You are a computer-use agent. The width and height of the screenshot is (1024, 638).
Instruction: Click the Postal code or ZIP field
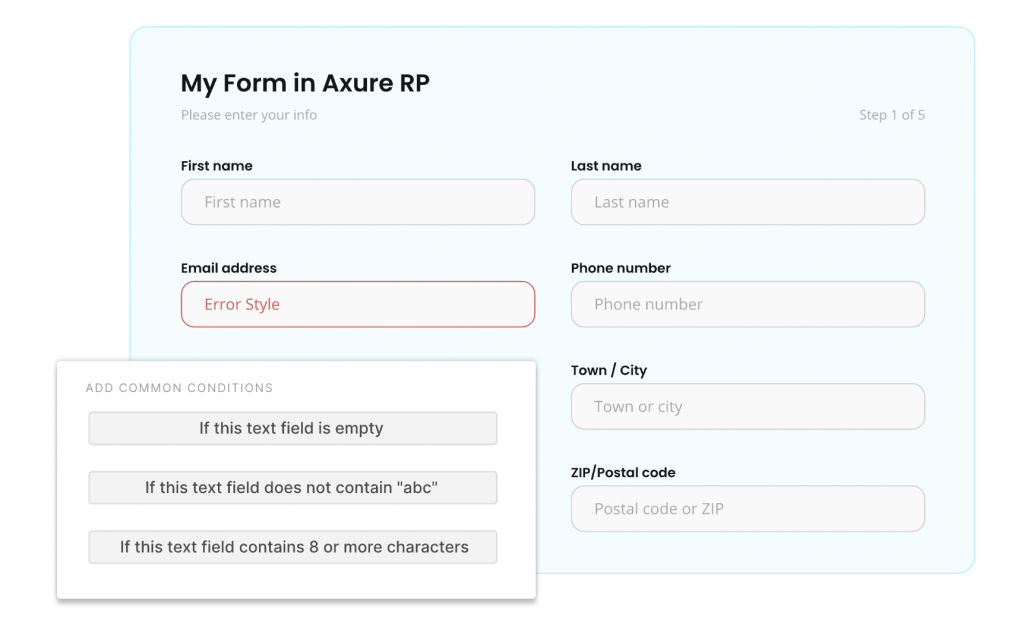[747, 509]
